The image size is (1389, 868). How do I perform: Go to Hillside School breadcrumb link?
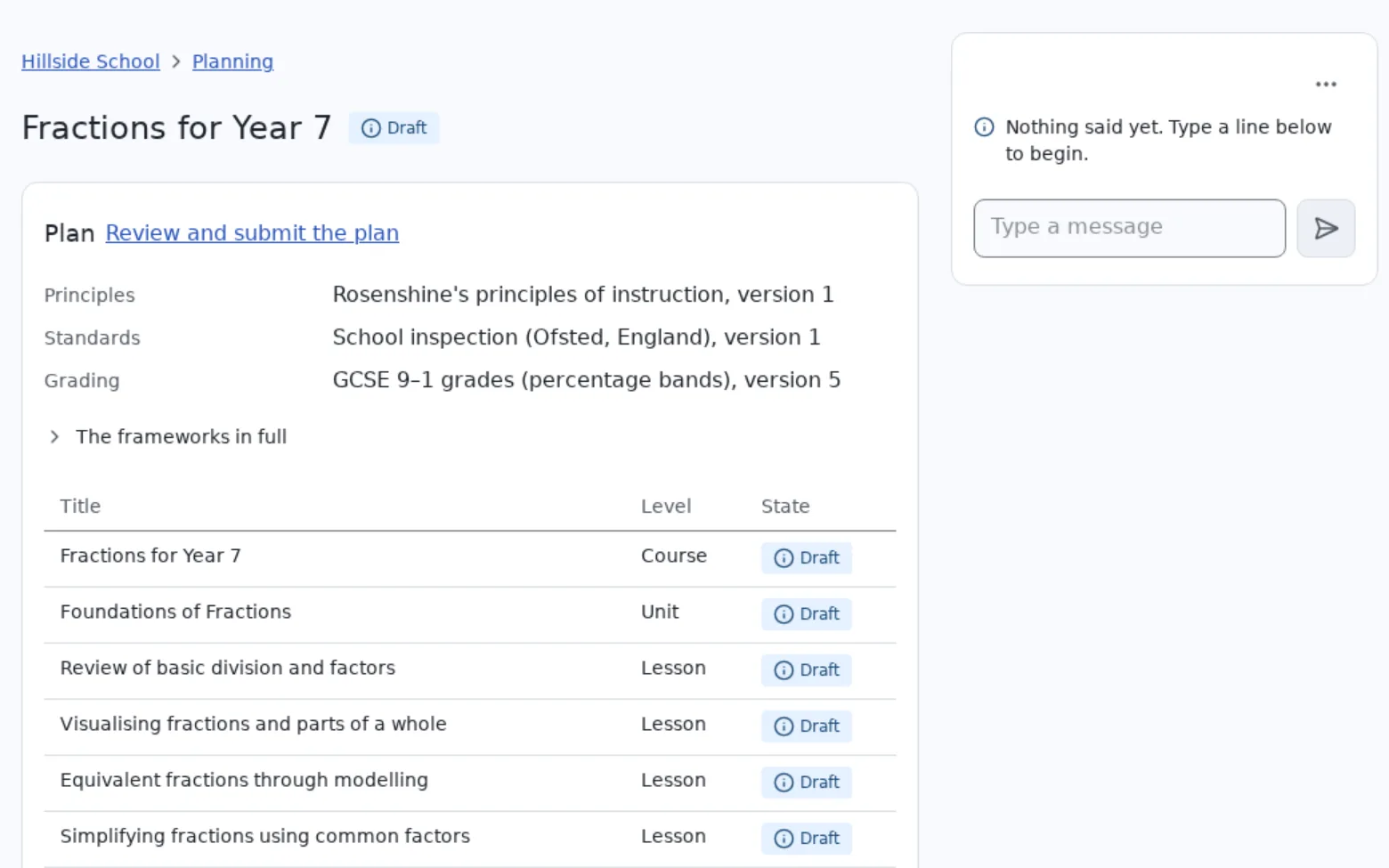91,61
